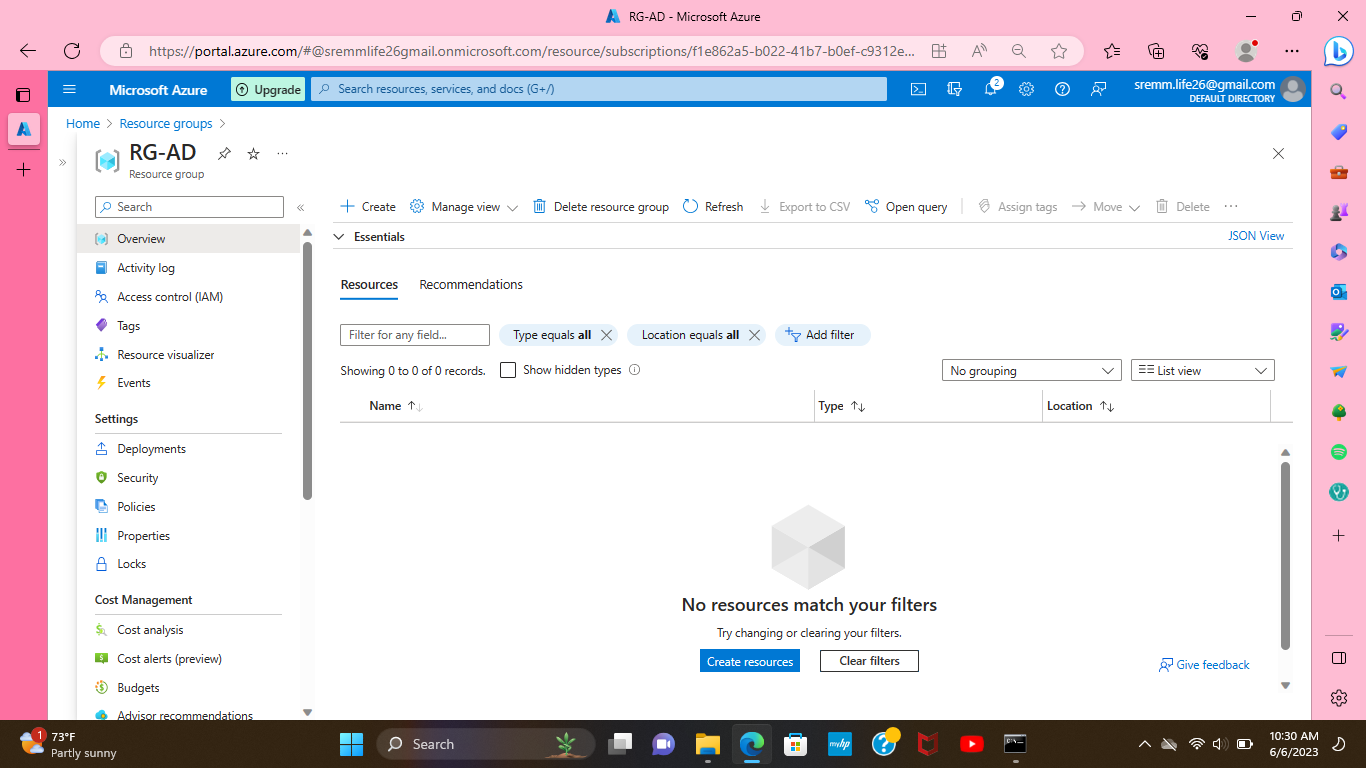Open Azure Cloud Shell
The width and height of the screenshot is (1366, 768).
click(x=918, y=89)
